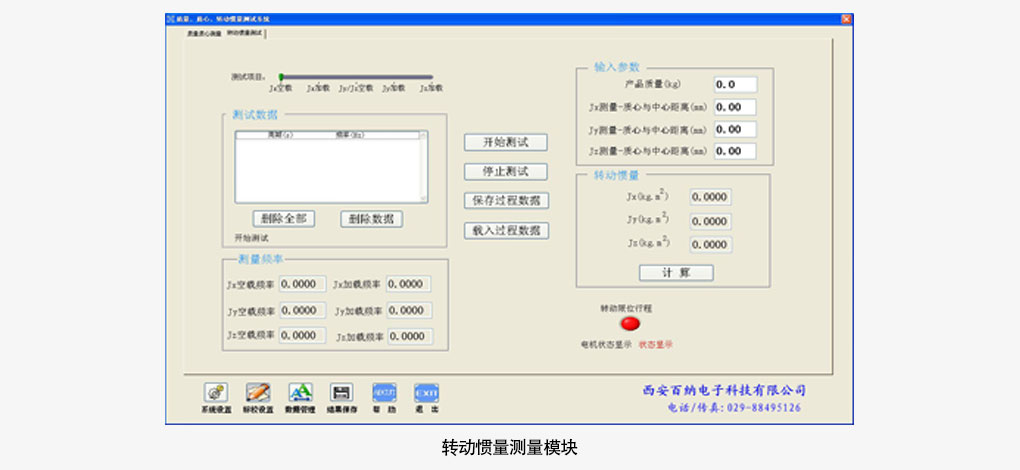Click the Jx空载频率 value field
This screenshot has width=1020, height=470.
click(x=303, y=284)
